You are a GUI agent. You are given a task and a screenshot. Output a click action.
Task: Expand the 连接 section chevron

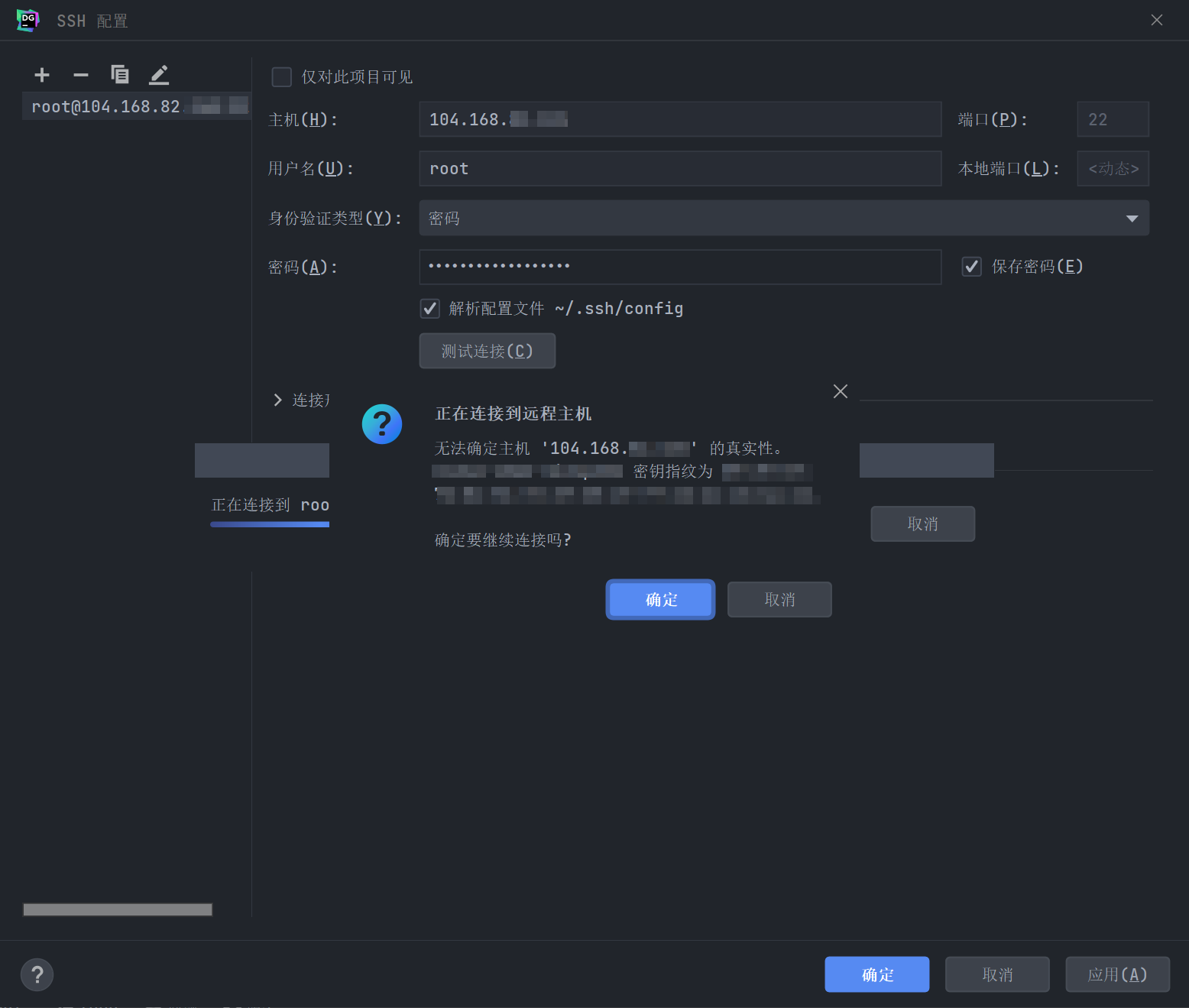(277, 399)
